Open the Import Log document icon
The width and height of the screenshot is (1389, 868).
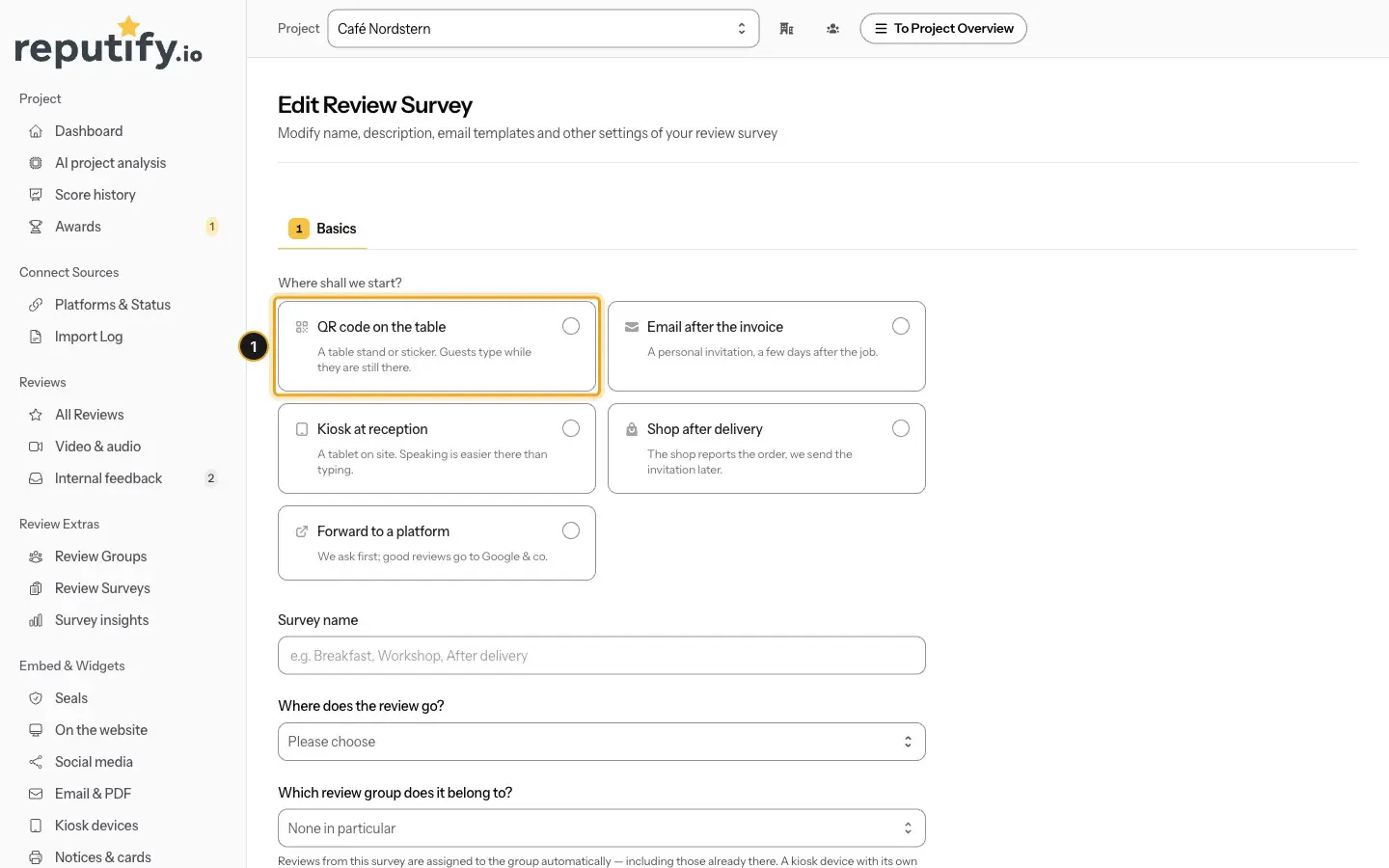click(36, 337)
